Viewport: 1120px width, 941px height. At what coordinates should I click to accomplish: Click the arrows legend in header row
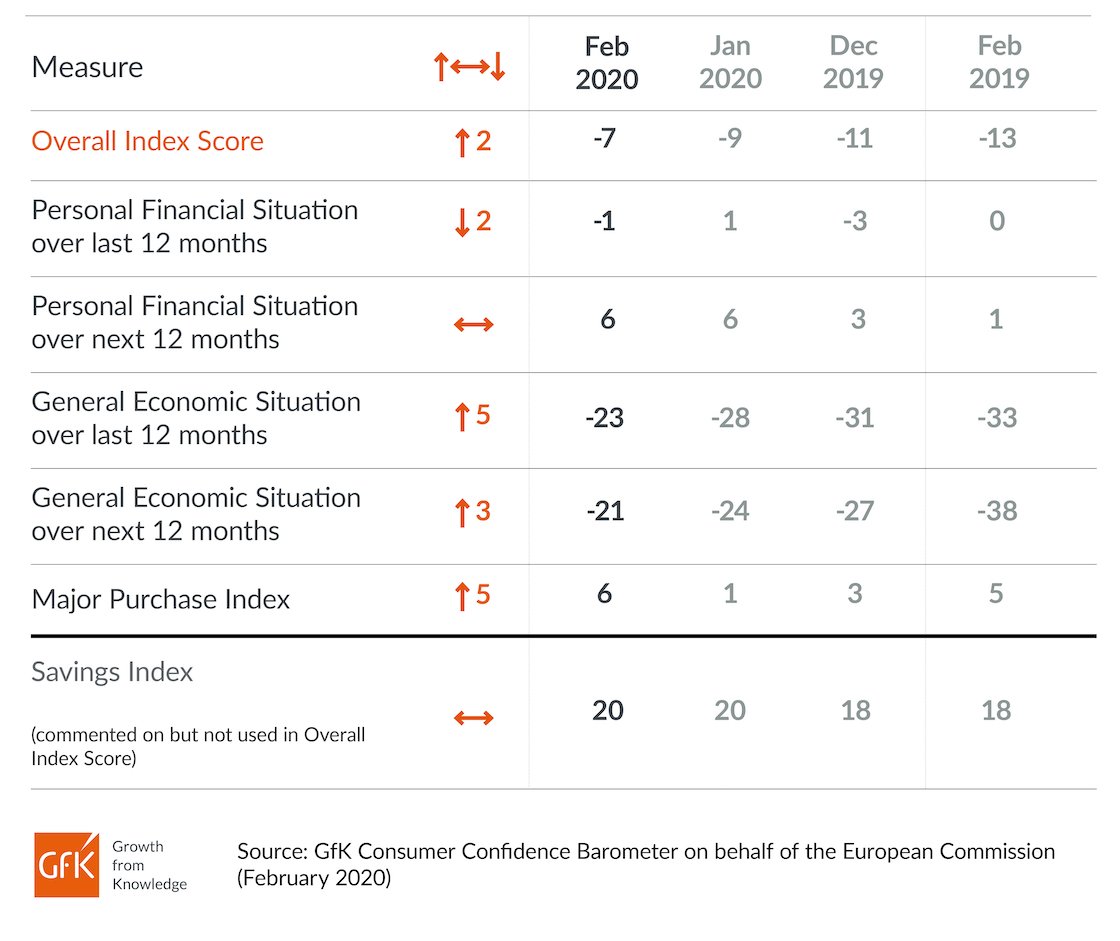[469, 66]
